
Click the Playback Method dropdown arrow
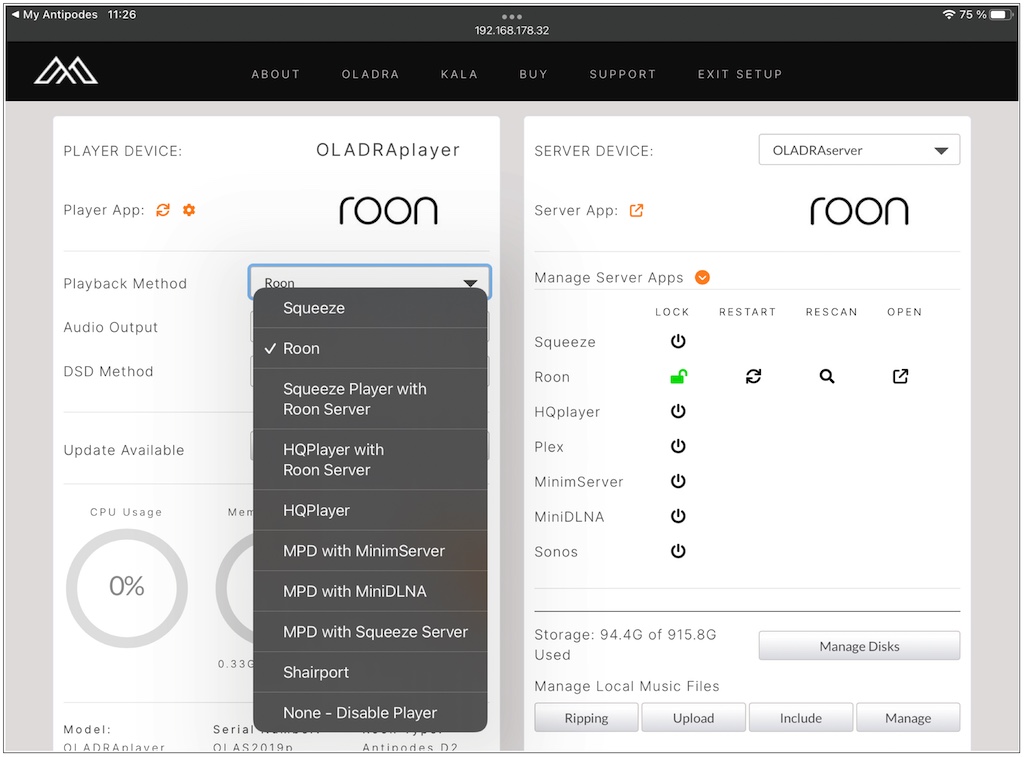click(x=470, y=282)
